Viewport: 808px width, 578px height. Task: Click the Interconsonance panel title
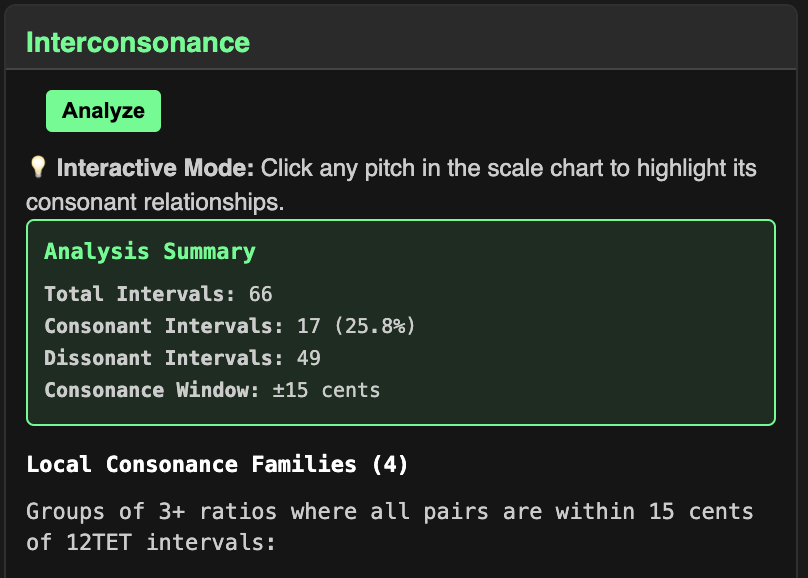(138, 42)
